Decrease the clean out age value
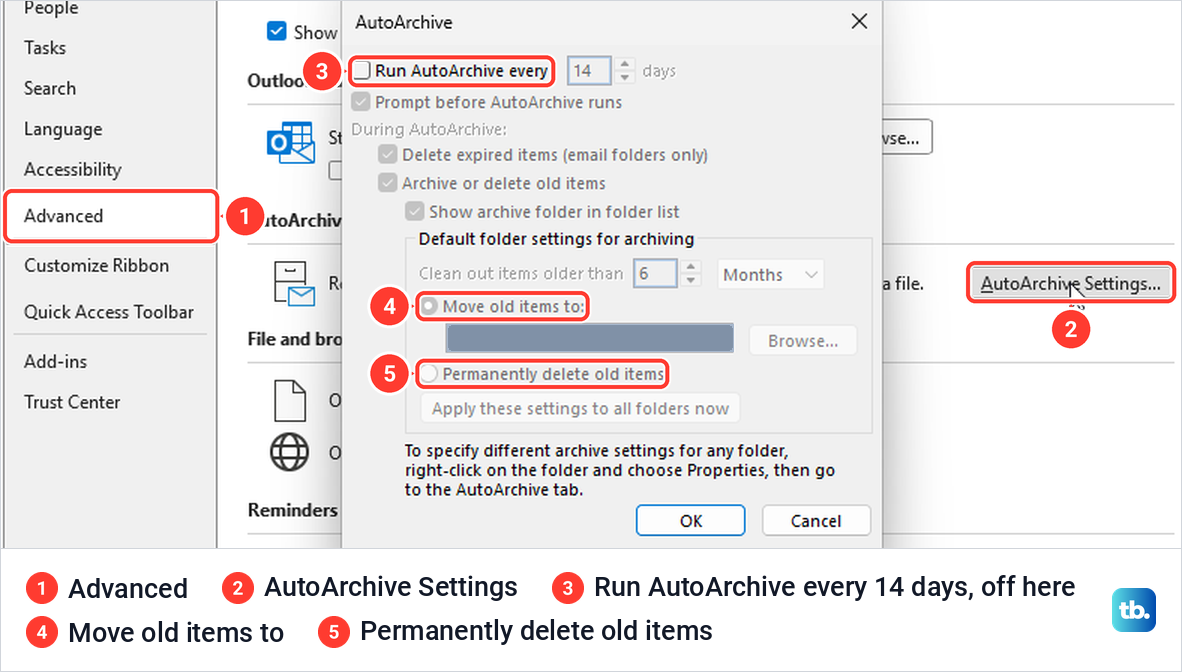 pos(691,281)
